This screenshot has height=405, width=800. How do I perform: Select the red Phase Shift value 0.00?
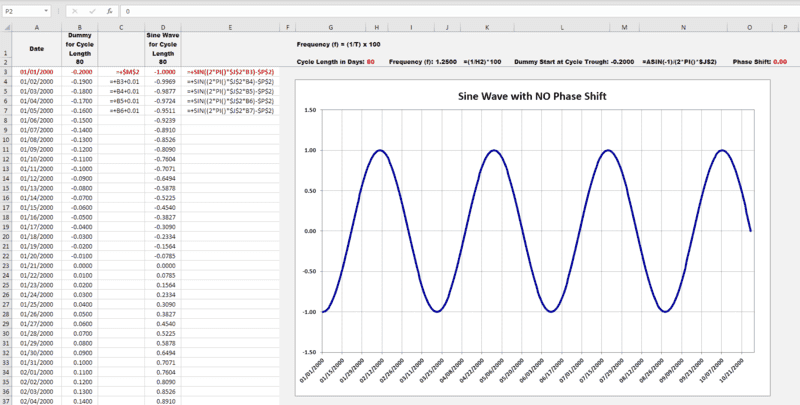(780, 62)
